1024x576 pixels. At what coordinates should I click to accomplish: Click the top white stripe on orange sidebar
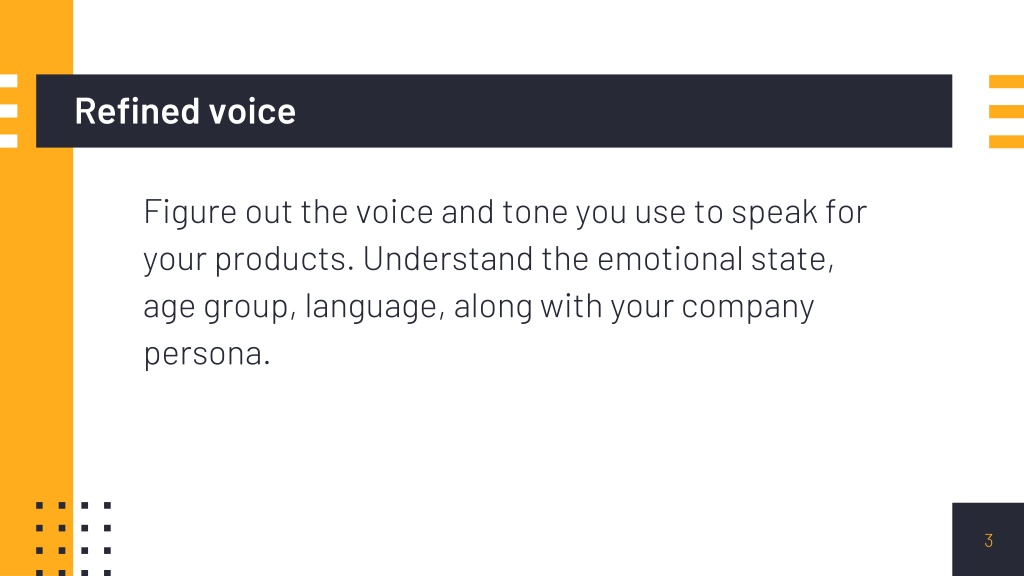[x=8, y=82]
